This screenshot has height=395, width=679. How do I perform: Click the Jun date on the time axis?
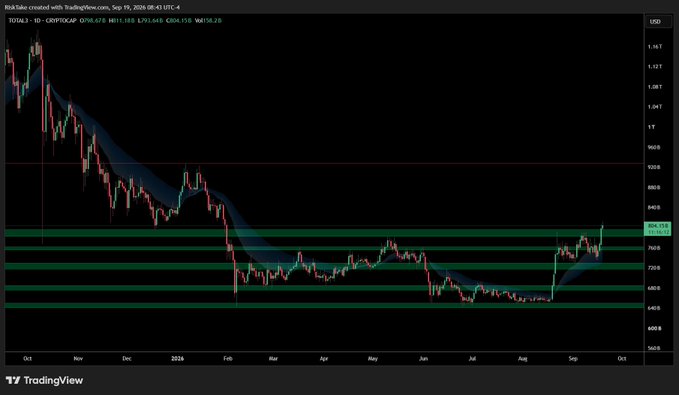424,359
